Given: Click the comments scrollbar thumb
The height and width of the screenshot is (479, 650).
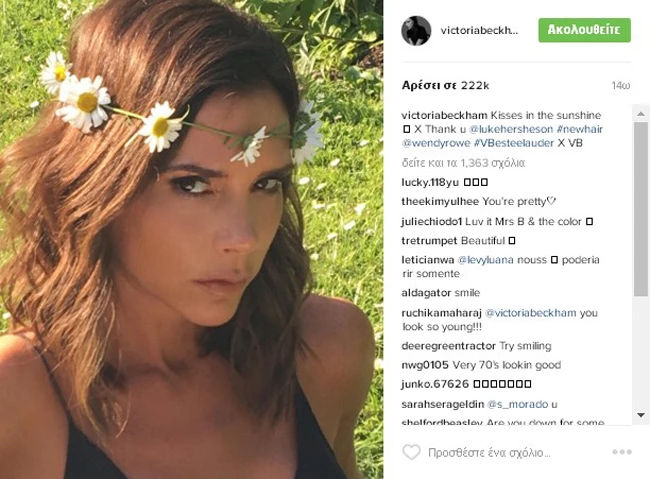Looking at the screenshot, I should pos(641,209).
